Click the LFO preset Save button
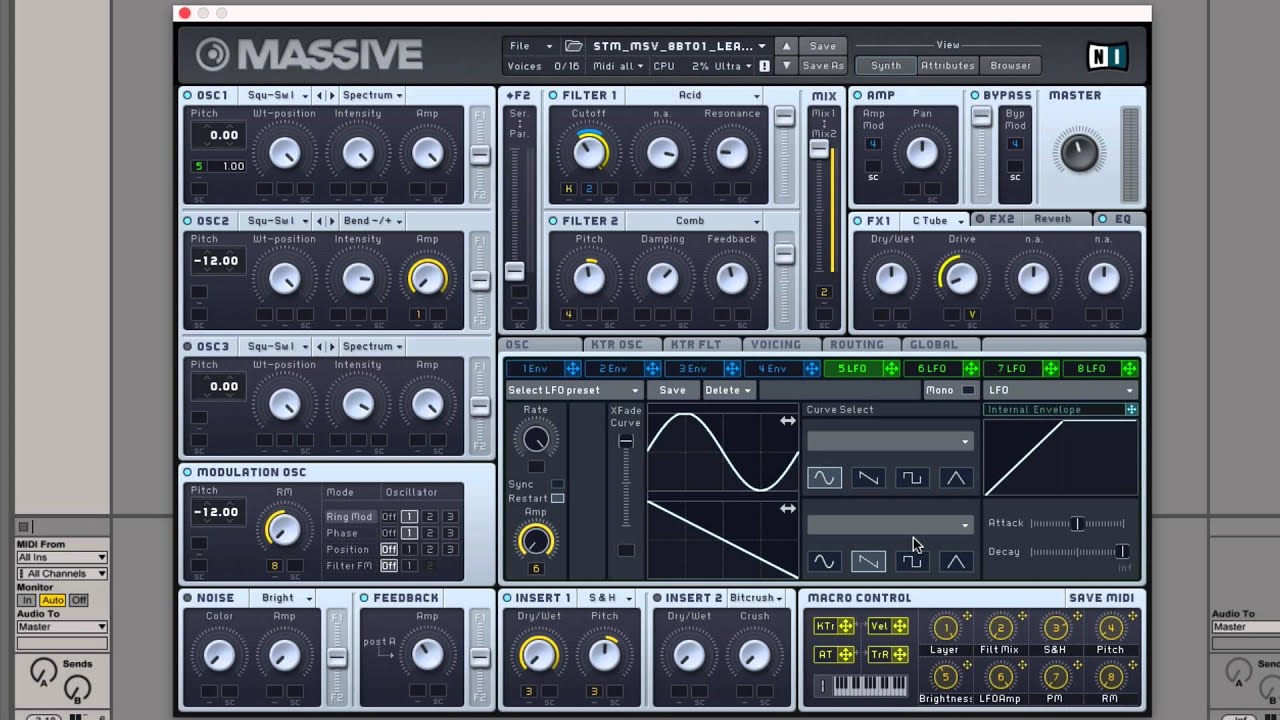 click(x=672, y=390)
